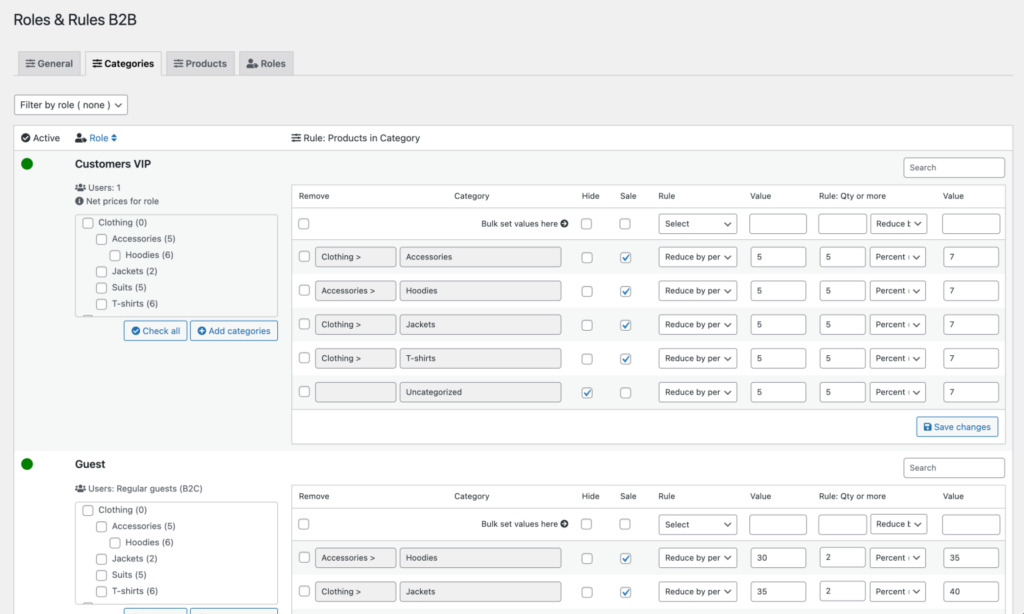Open the Rule dropdown in the Uncategorized row
1024x614 pixels.
pyautogui.click(x=697, y=393)
